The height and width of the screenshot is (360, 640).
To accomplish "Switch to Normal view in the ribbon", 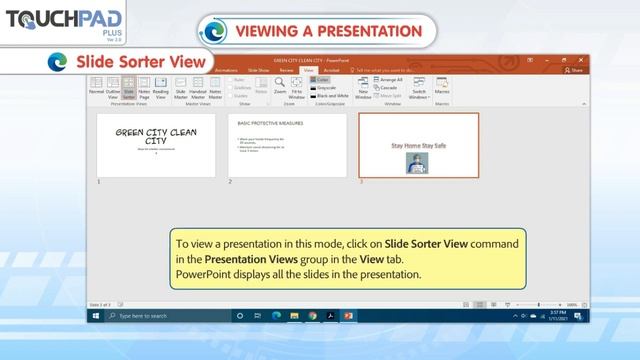I will coord(96,87).
